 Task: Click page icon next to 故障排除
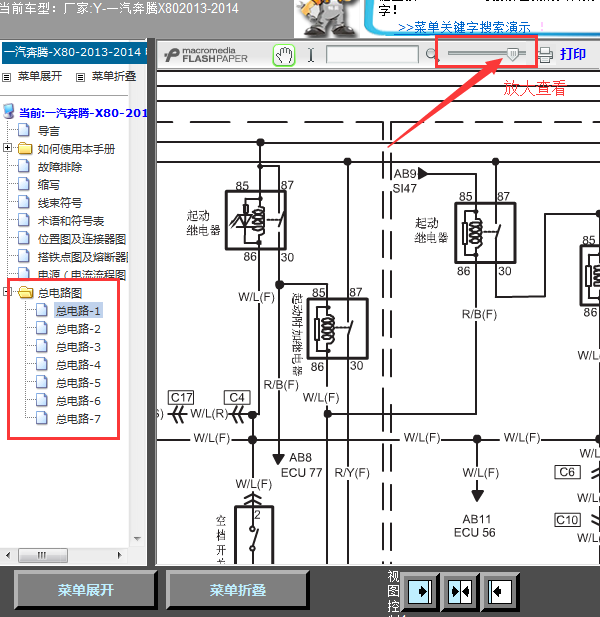(x=24, y=166)
